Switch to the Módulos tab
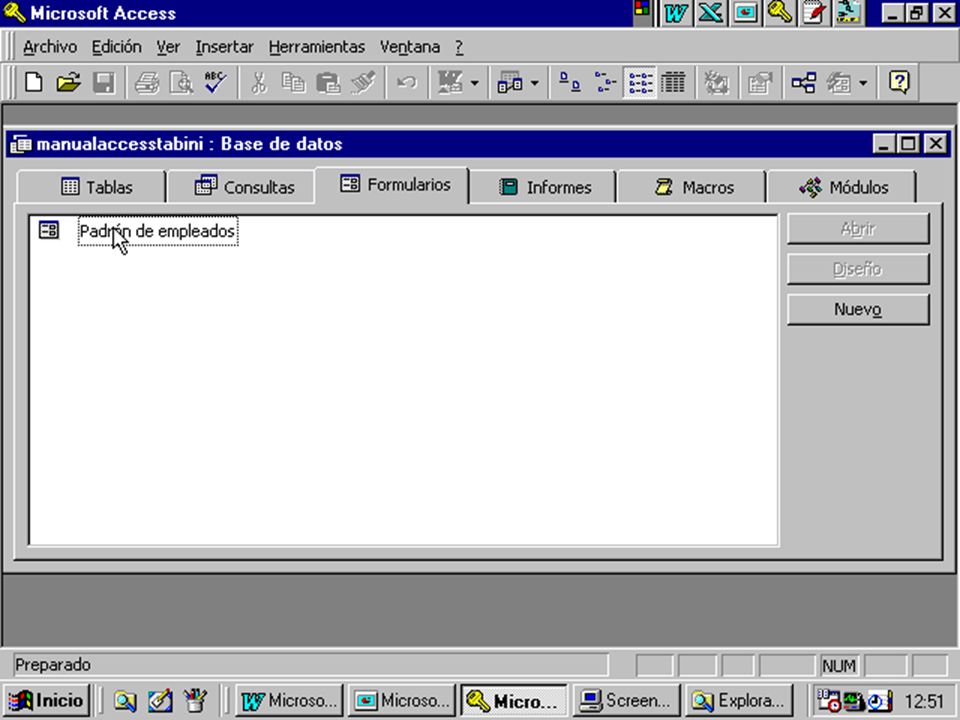Image resolution: width=960 pixels, height=720 pixels. [842, 187]
